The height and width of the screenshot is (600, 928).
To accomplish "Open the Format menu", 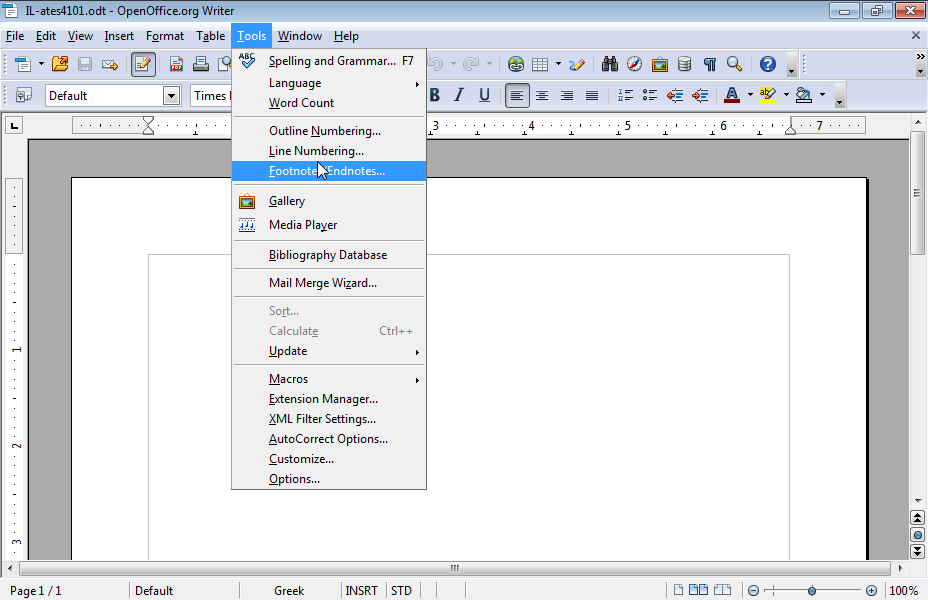I will (165, 36).
